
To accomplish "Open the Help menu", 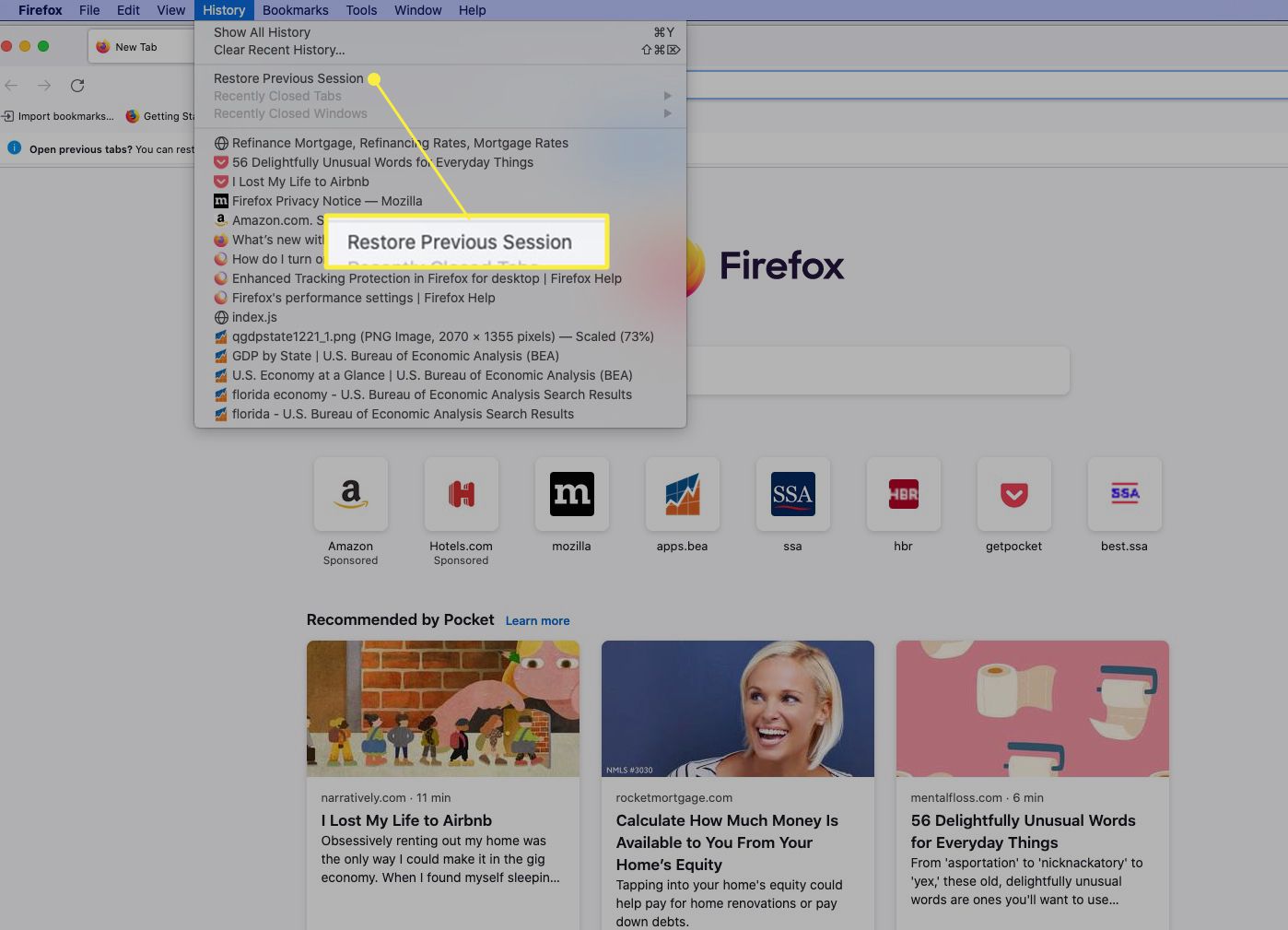I will click(472, 10).
